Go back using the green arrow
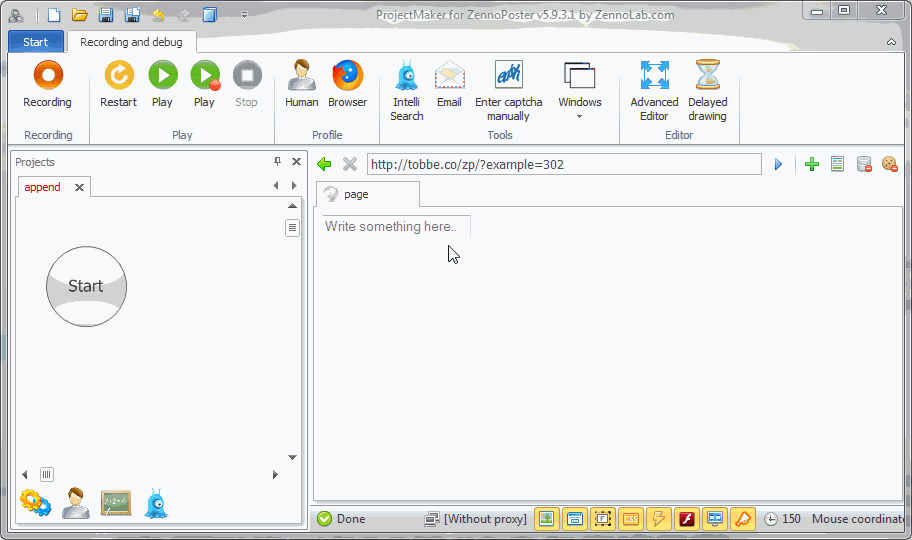Viewport: 912px width, 540px height. pyautogui.click(x=324, y=165)
